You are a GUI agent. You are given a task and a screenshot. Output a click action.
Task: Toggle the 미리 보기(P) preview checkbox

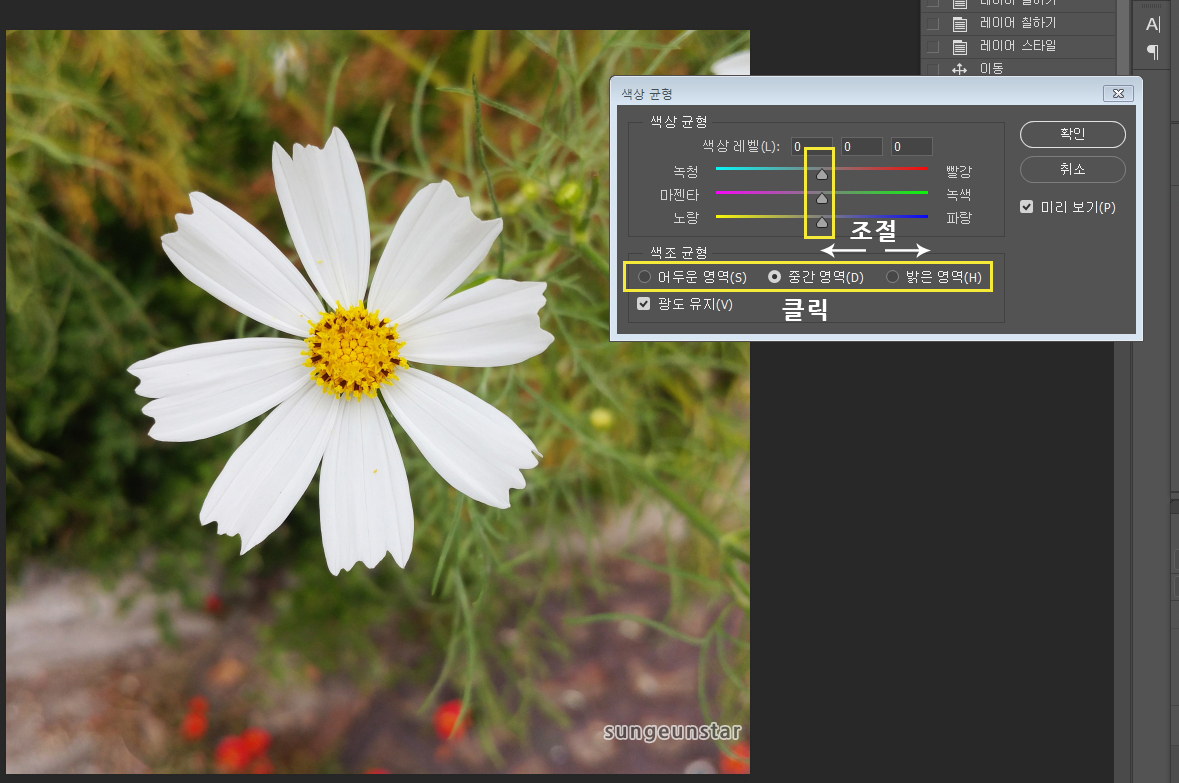coord(1026,207)
